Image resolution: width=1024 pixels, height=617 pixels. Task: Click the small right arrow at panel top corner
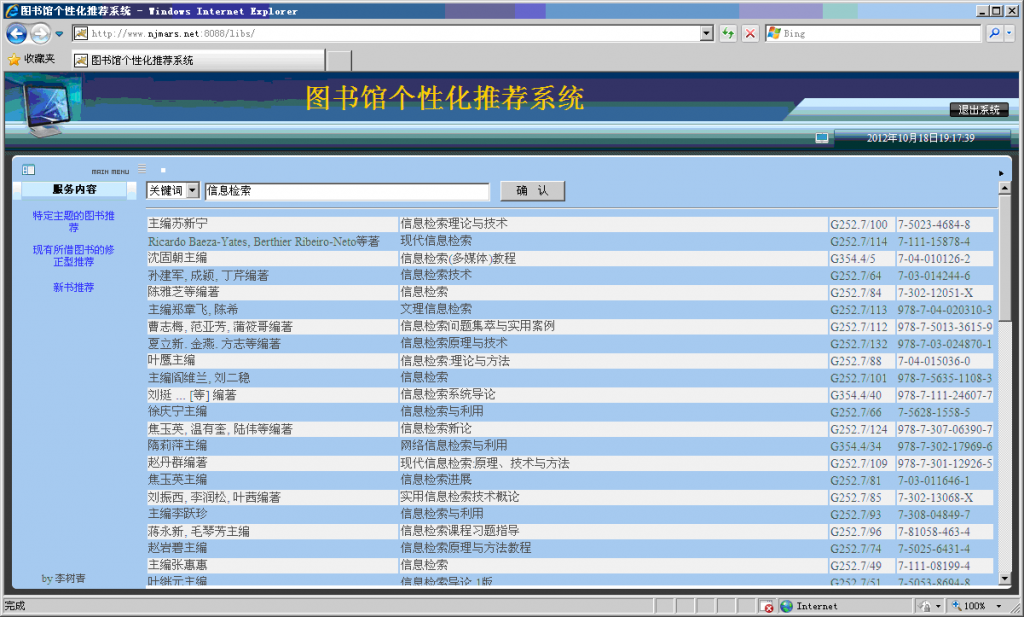pyautogui.click(x=1001, y=173)
